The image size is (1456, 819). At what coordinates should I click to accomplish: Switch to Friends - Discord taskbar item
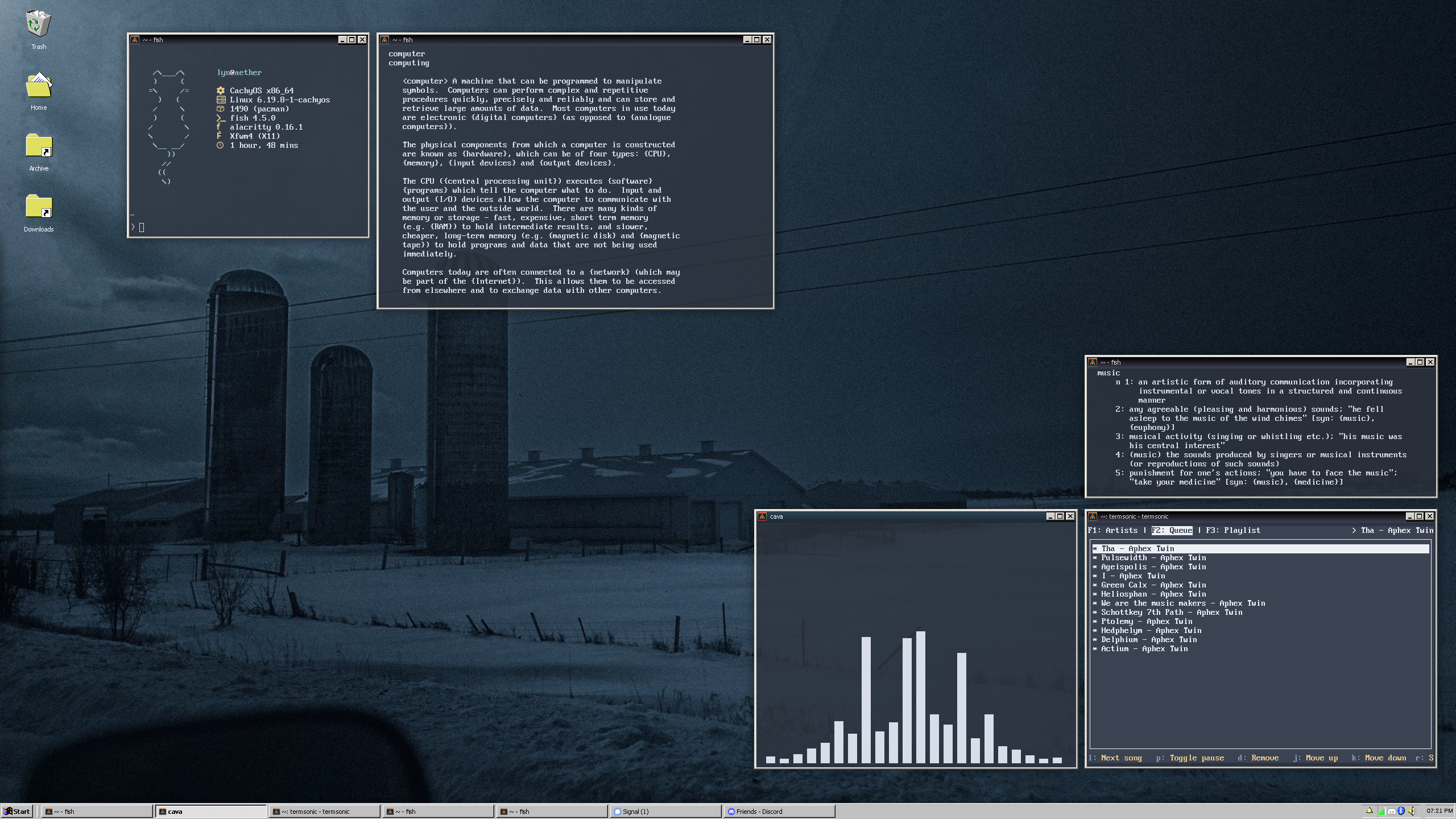pyautogui.click(x=778, y=812)
